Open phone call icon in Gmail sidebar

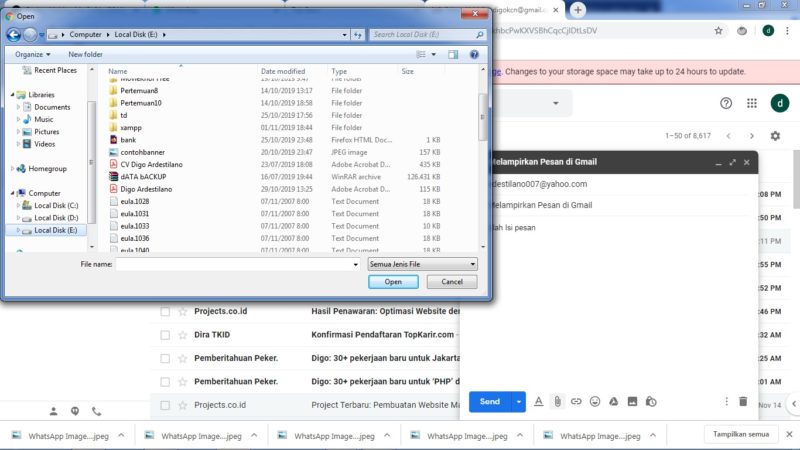coord(96,411)
